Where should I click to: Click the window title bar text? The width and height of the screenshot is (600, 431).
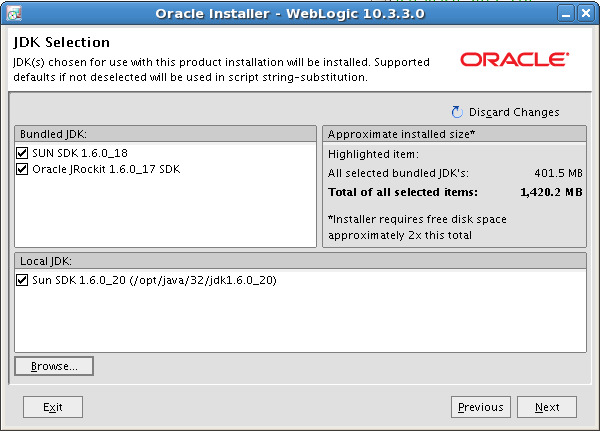[290, 14]
